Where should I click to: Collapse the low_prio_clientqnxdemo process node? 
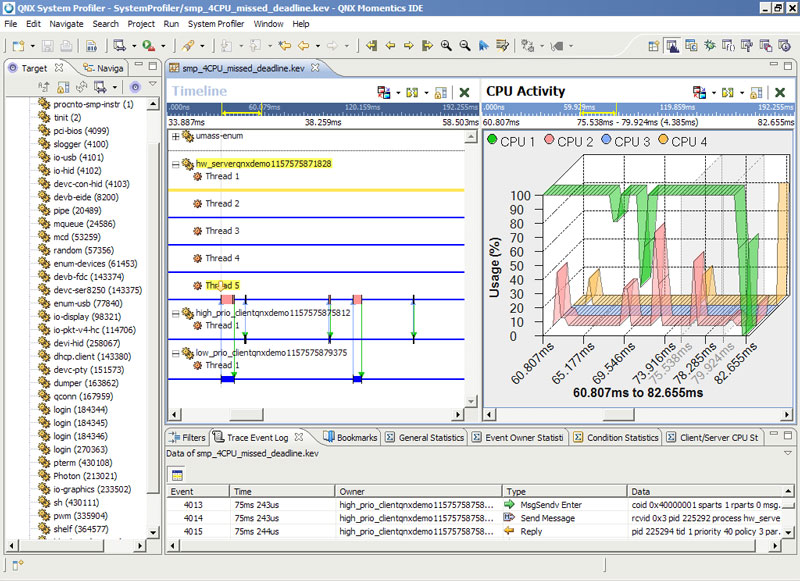point(176,353)
